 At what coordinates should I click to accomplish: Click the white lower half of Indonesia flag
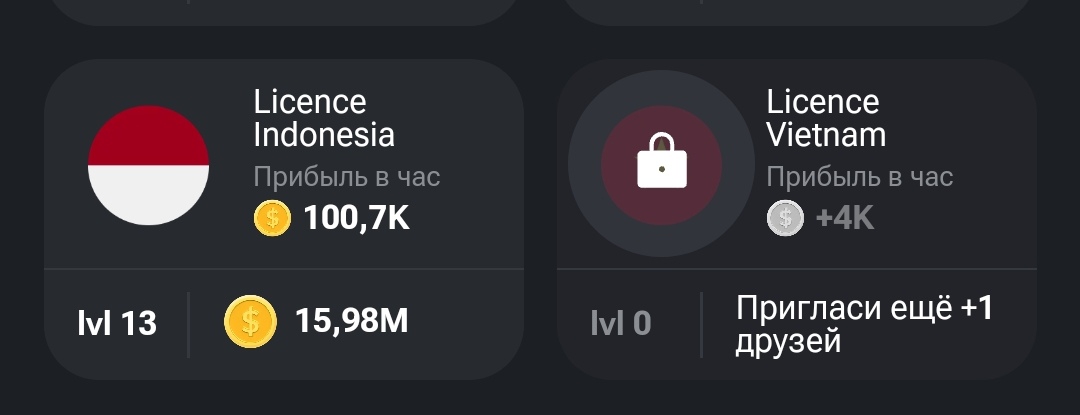tap(148, 195)
